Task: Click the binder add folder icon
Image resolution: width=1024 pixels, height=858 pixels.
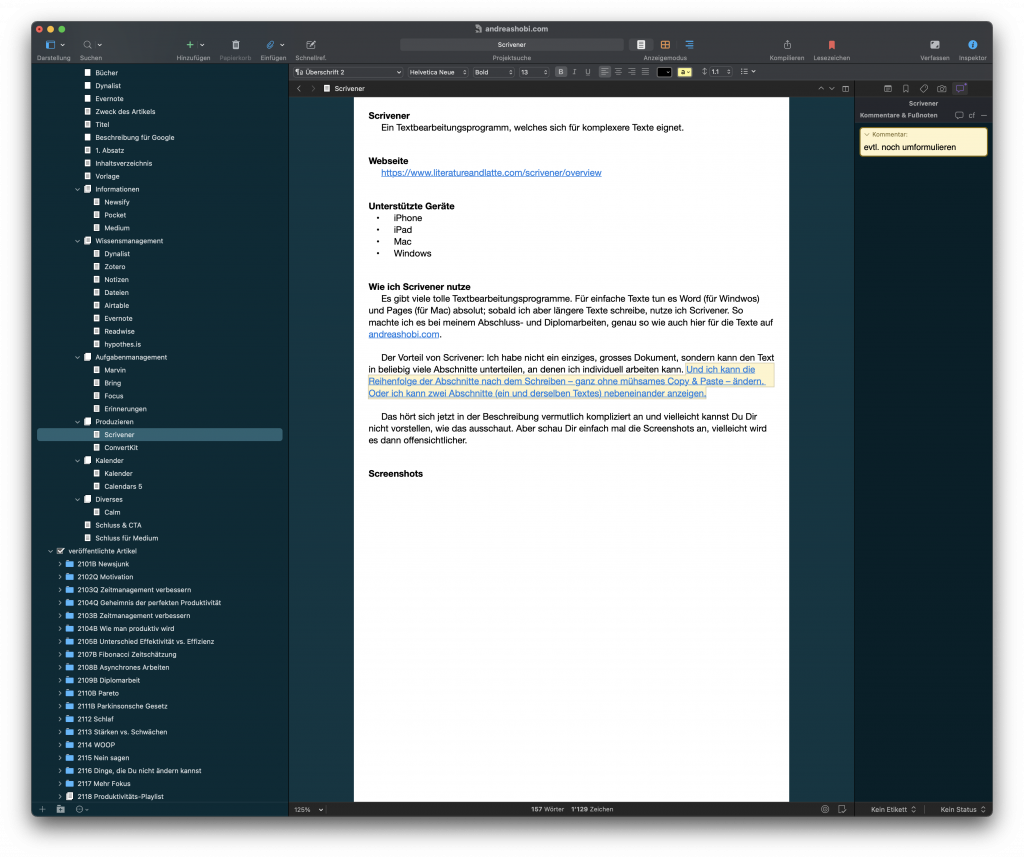Action: (61, 810)
